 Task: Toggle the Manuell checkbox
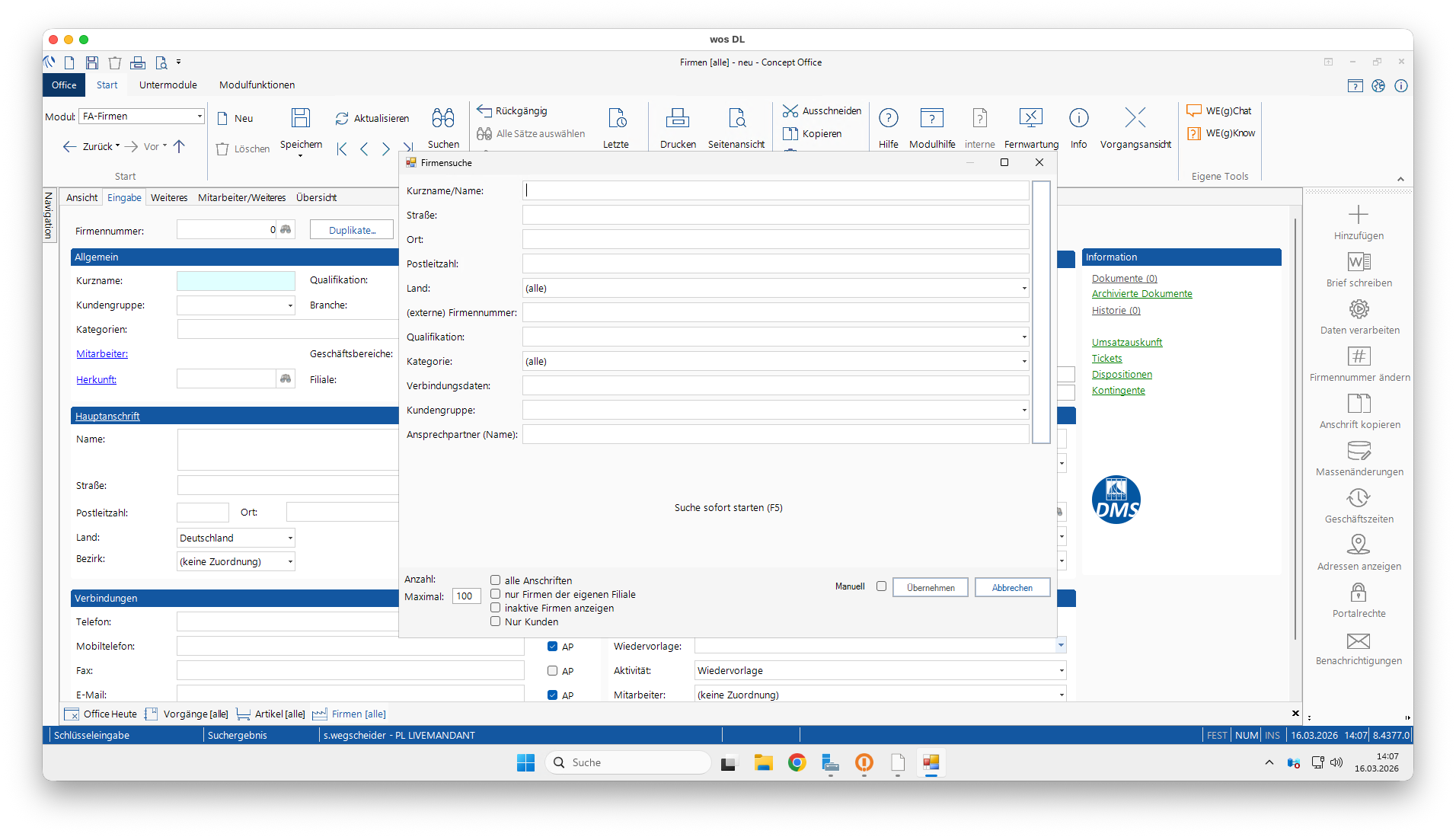(881, 586)
